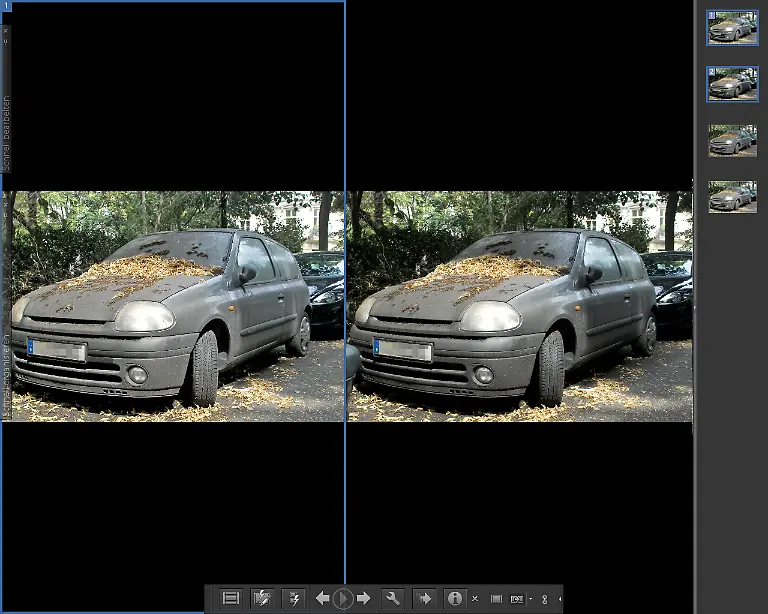
Task: Select the fourth car thumbnail in filmstrip
Action: coord(732,196)
